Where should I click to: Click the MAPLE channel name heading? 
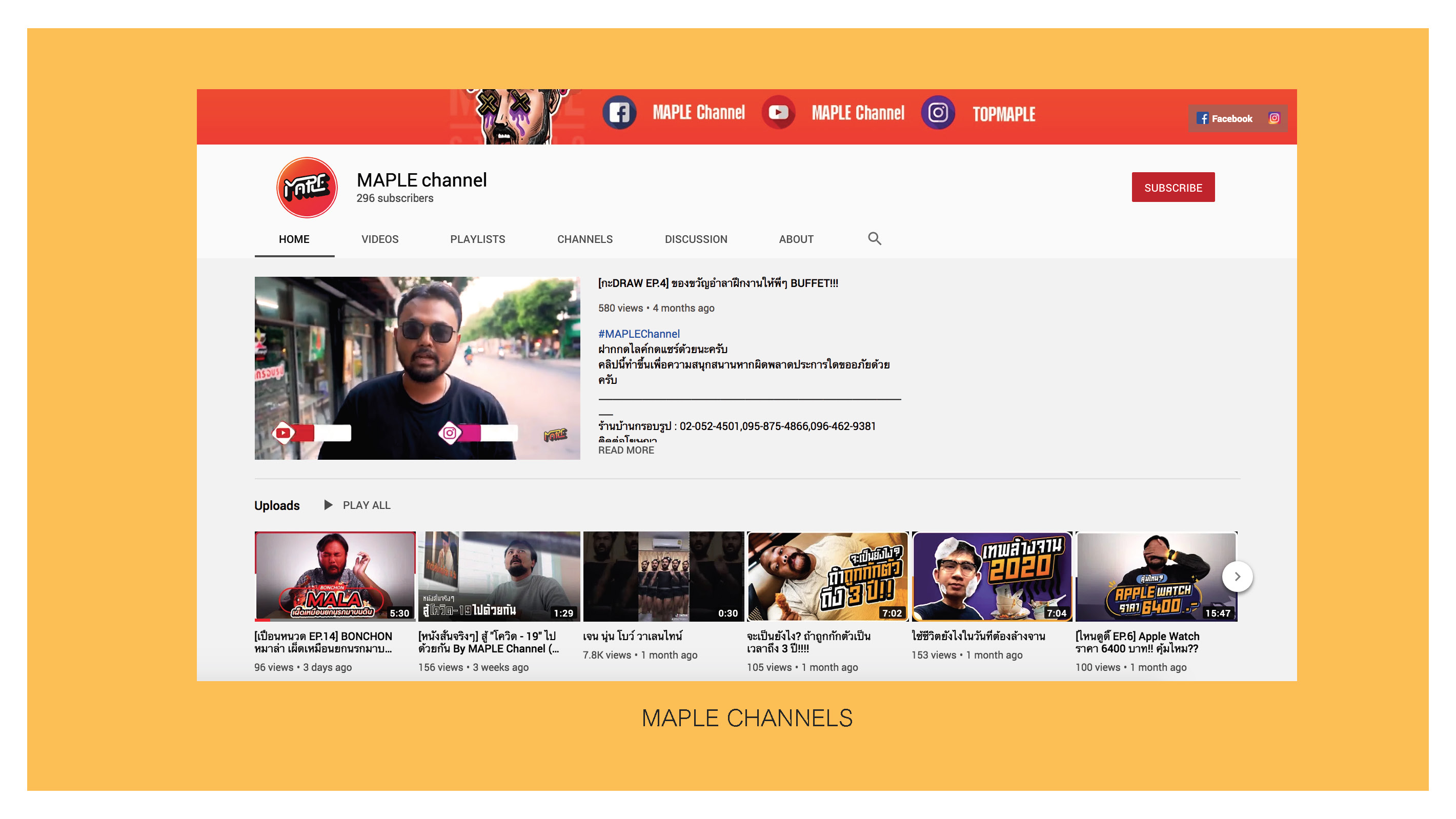point(421,180)
